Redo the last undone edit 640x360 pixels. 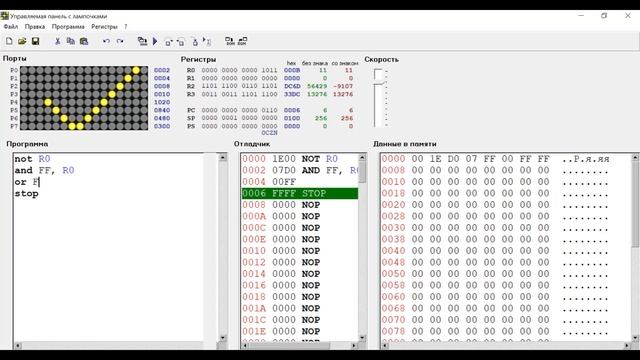120,41
